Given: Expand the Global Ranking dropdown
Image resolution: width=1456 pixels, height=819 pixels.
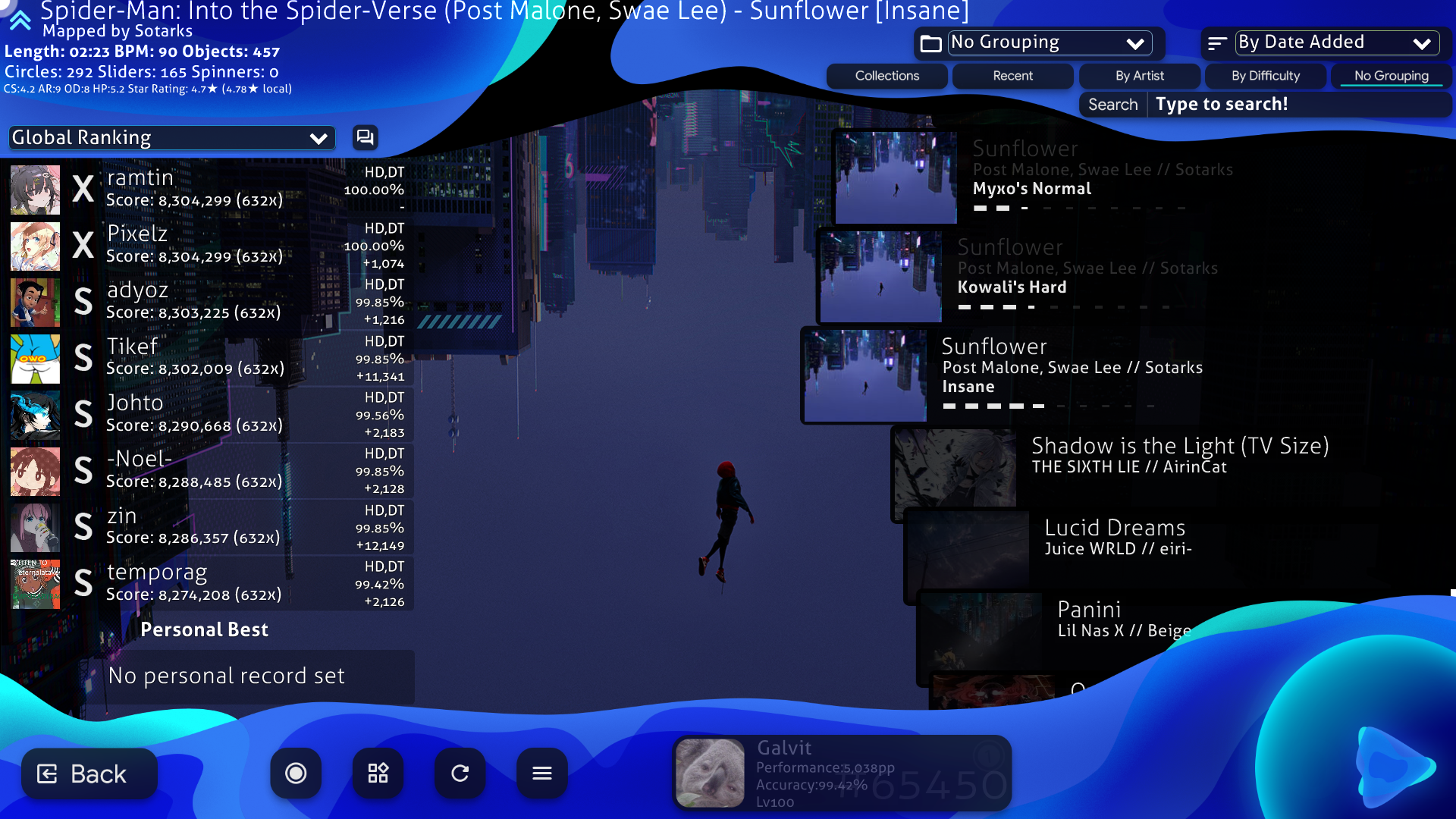Looking at the screenshot, I should coord(171,138).
